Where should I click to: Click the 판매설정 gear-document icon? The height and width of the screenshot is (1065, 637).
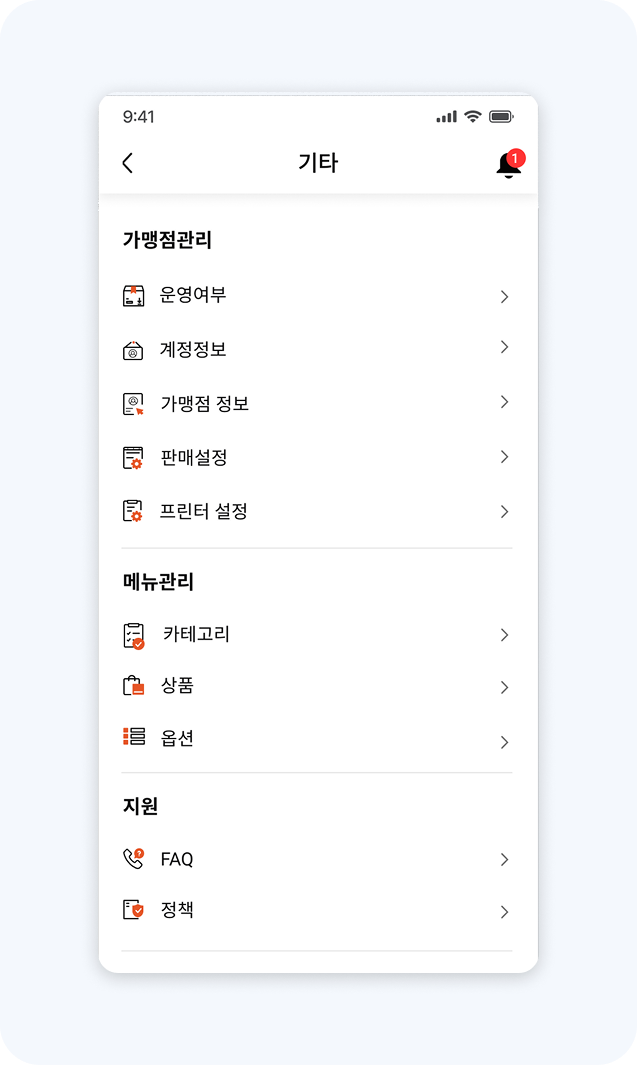134,457
